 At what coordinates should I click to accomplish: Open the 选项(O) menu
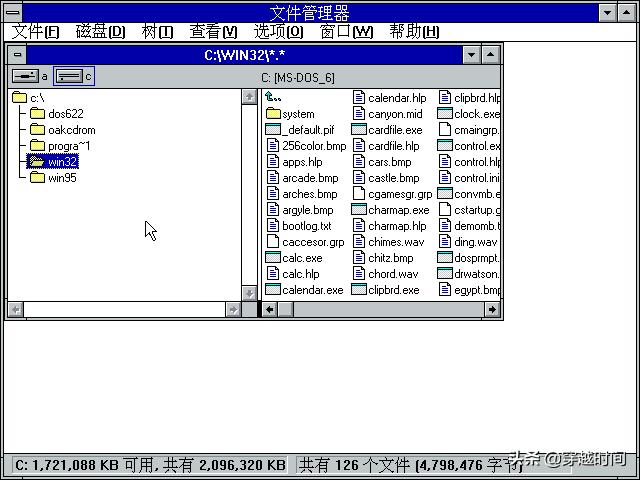pos(278,32)
